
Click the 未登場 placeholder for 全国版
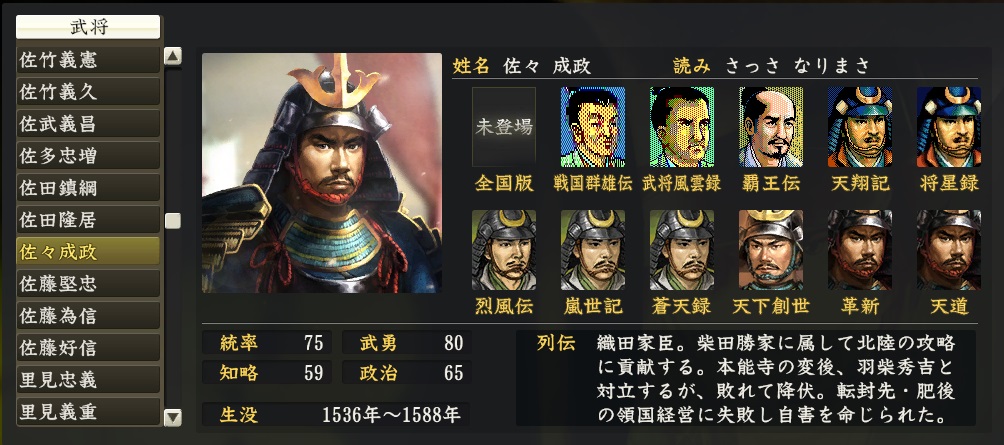[x=504, y=127]
